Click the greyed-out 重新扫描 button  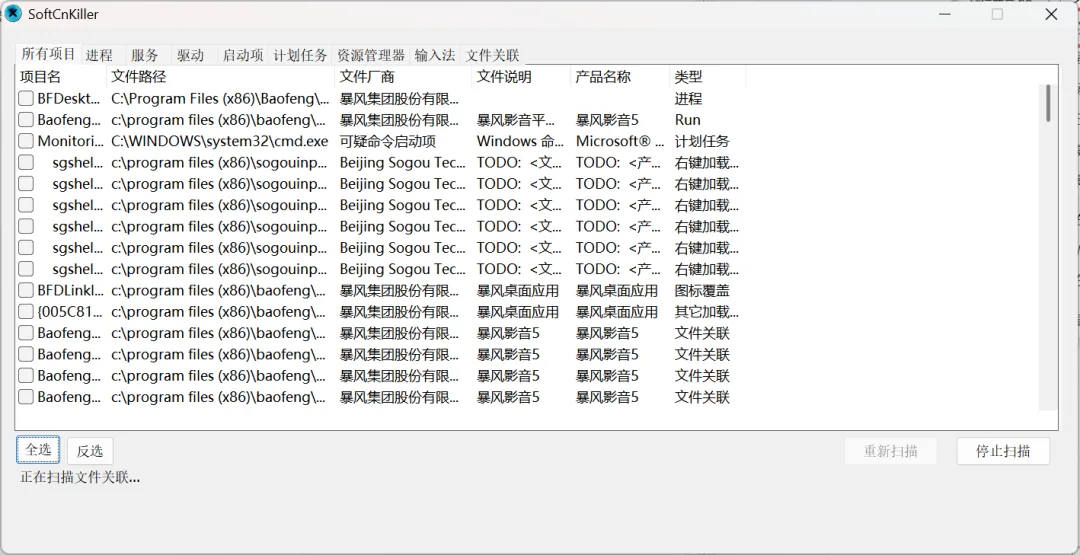(x=891, y=451)
